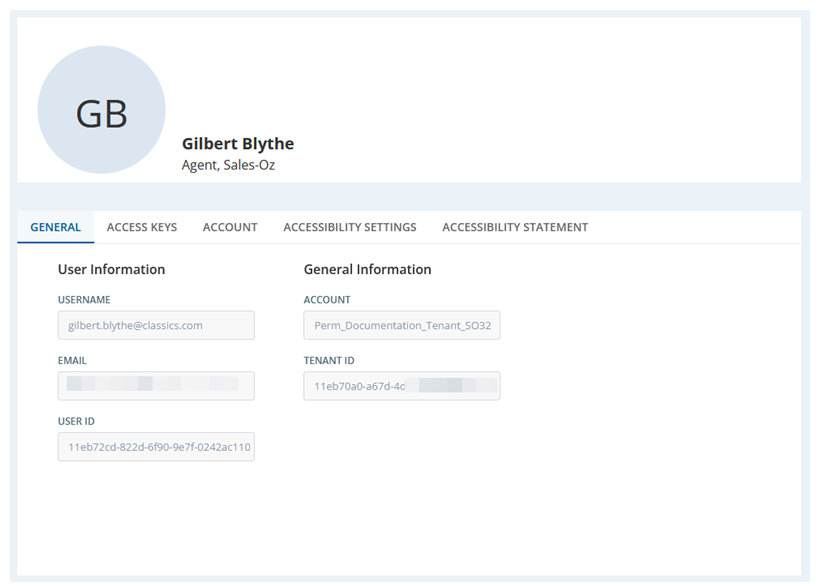Click the General Information section heading
Image resolution: width=820 pixels, height=586 pixels.
coord(366,269)
